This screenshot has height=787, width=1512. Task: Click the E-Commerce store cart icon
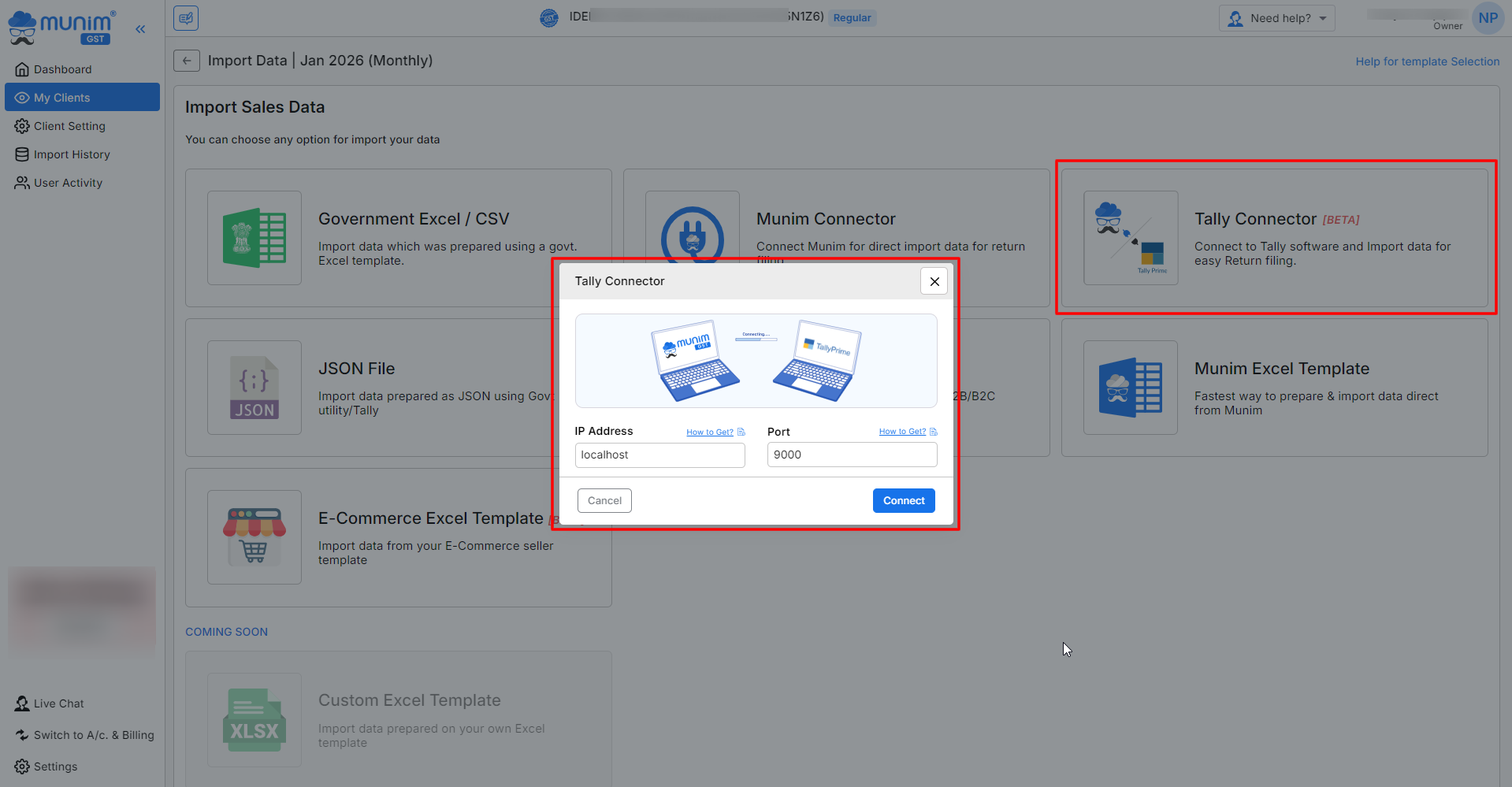254,537
